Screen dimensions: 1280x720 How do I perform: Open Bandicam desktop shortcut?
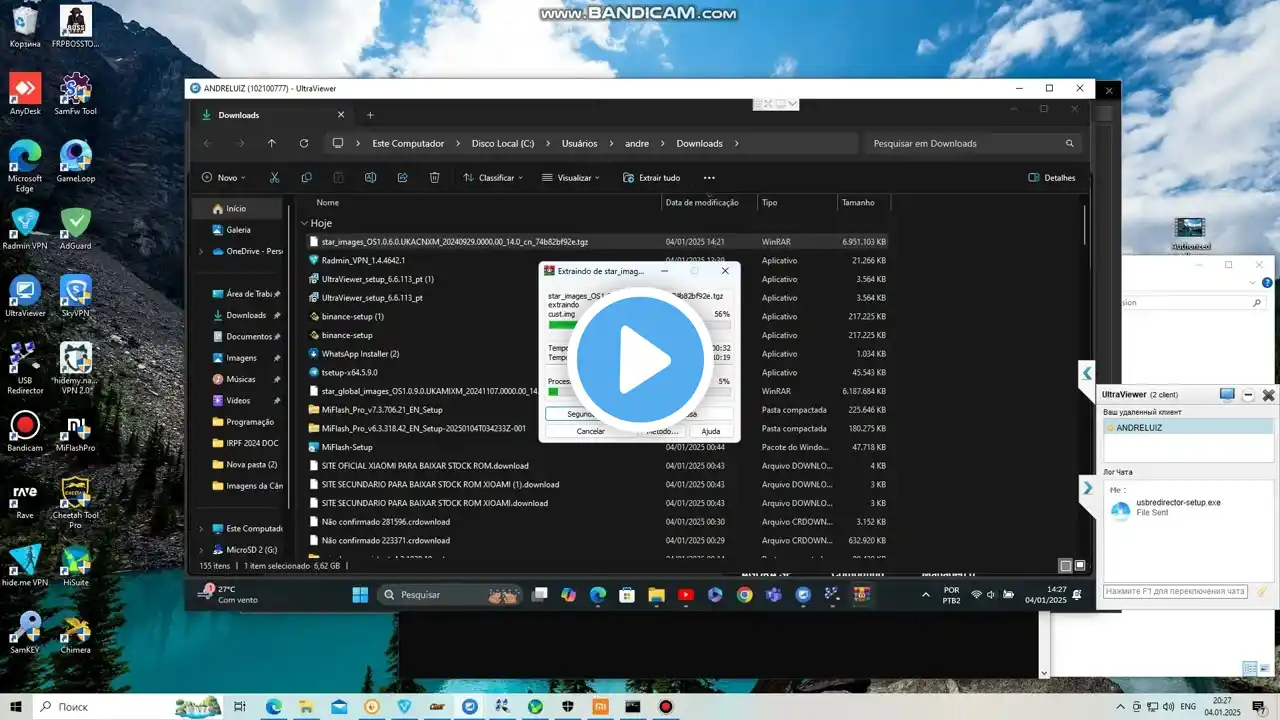tap(25, 432)
